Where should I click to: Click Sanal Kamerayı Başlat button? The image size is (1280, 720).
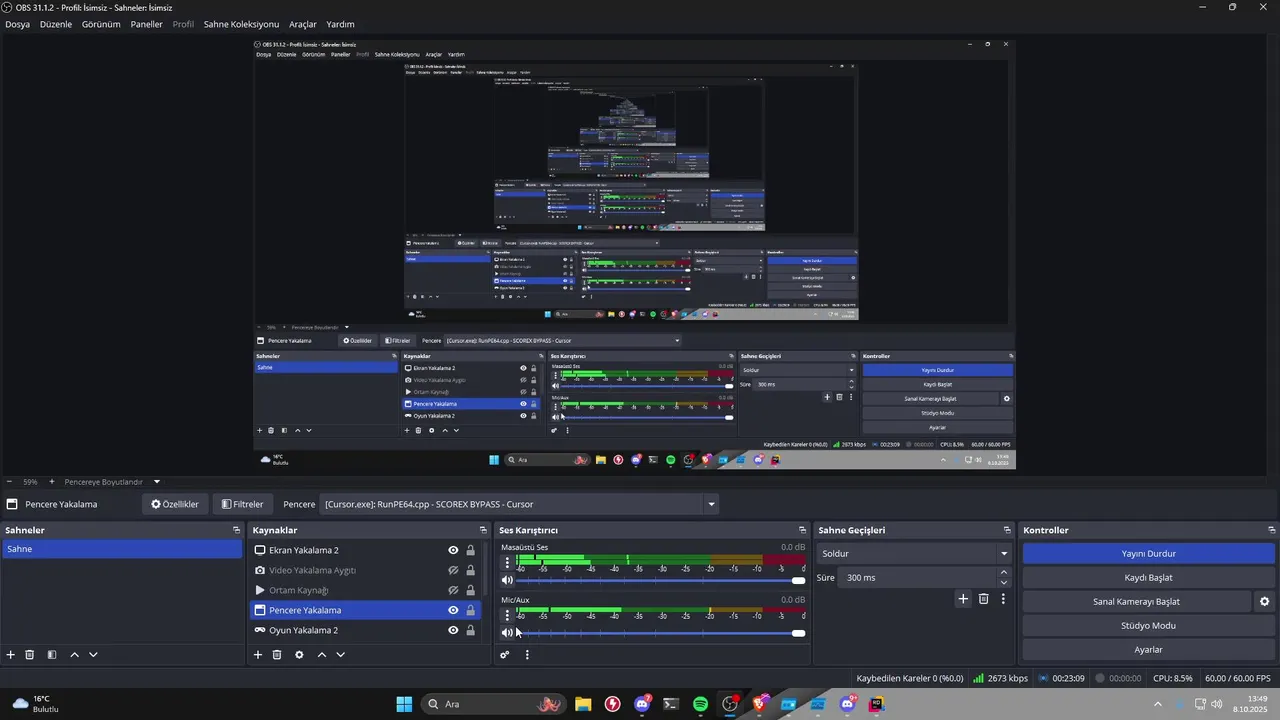pyautogui.click(x=1136, y=602)
